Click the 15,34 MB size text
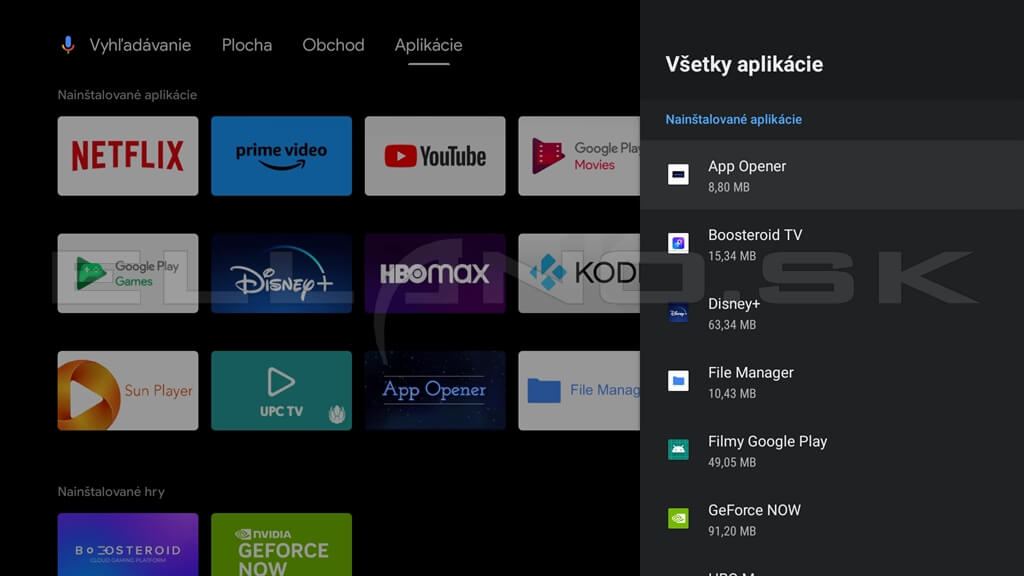Viewport: 1024px width, 576px height. pyautogui.click(x=732, y=256)
